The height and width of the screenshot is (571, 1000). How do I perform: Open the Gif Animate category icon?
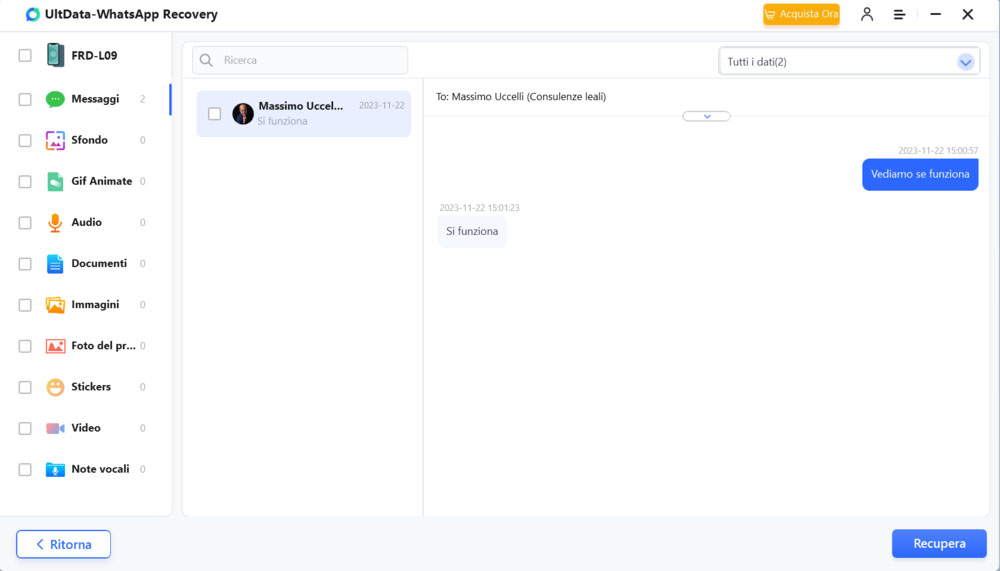pyautogui.click(x=55, y=181)
